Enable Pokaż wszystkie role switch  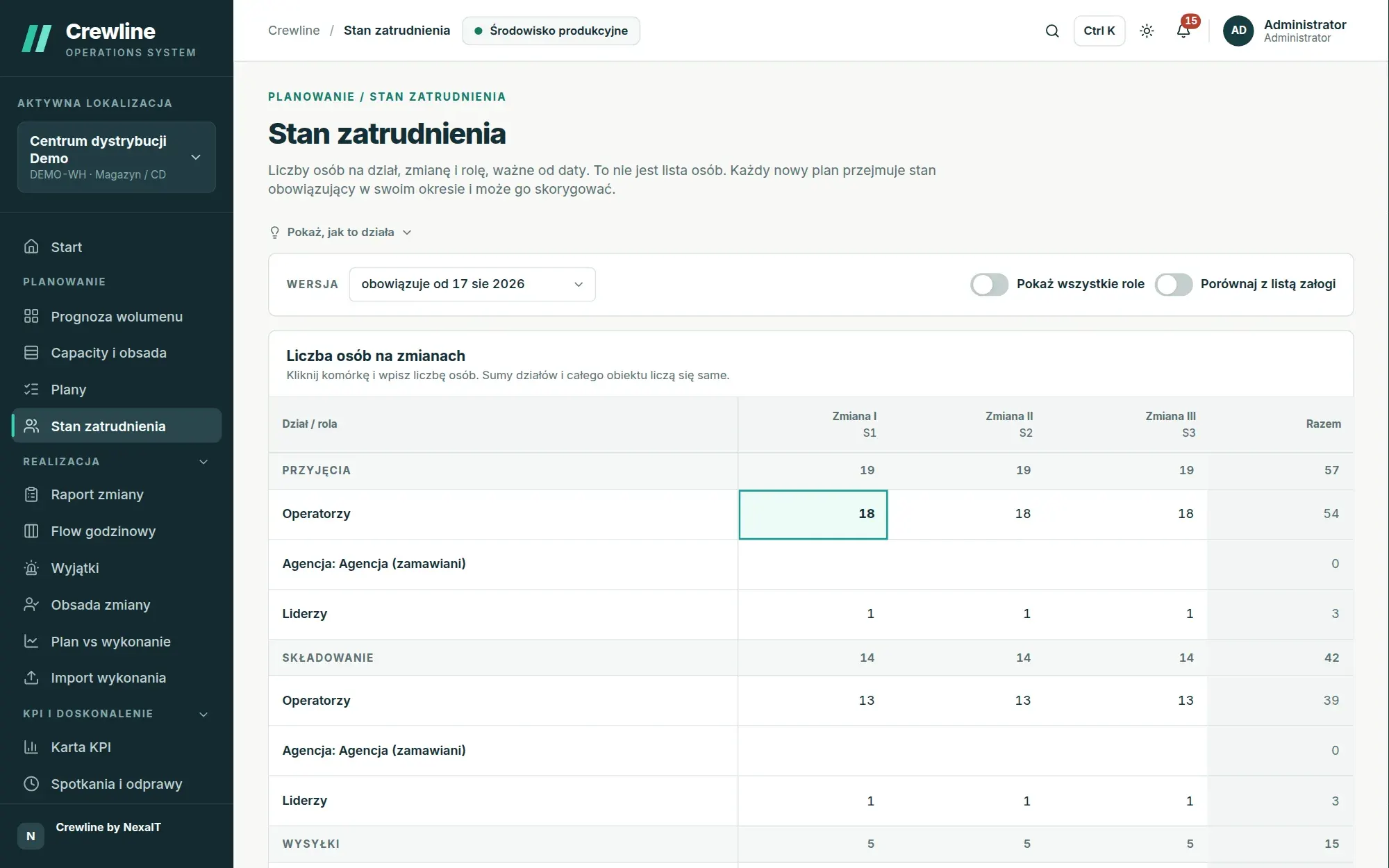[x=989, y=284]
